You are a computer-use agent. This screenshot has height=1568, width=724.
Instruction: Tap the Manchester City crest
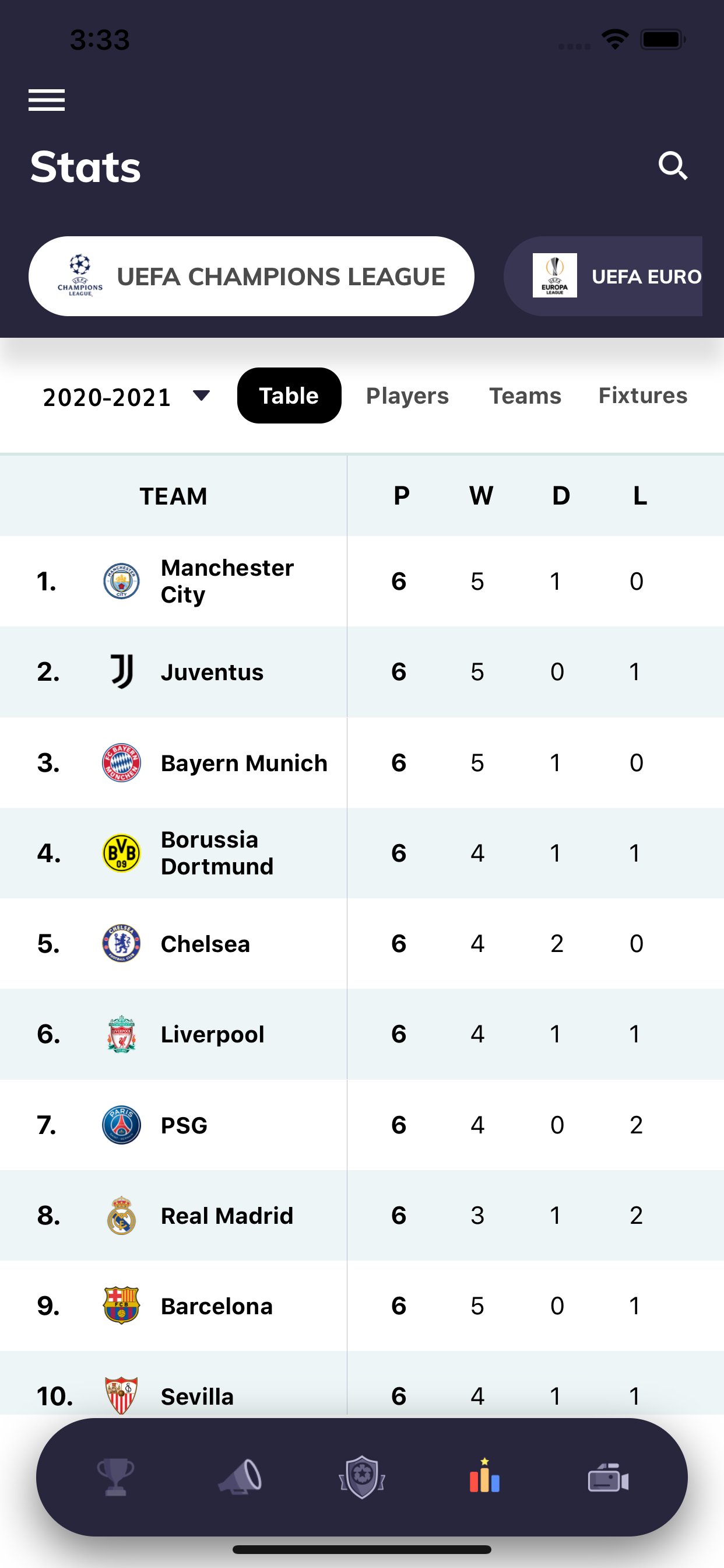(x=122, y=582)
